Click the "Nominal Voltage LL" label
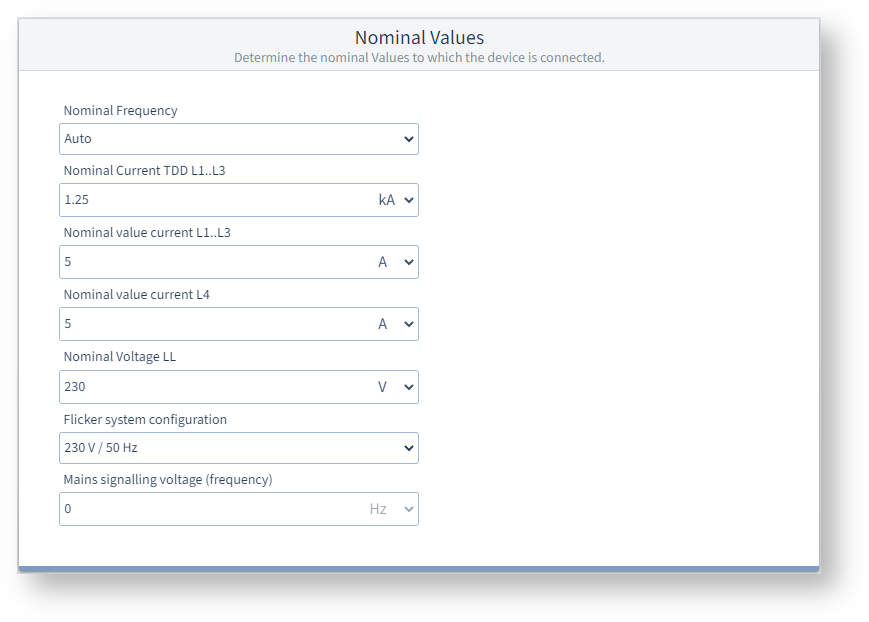 (119, 357)
